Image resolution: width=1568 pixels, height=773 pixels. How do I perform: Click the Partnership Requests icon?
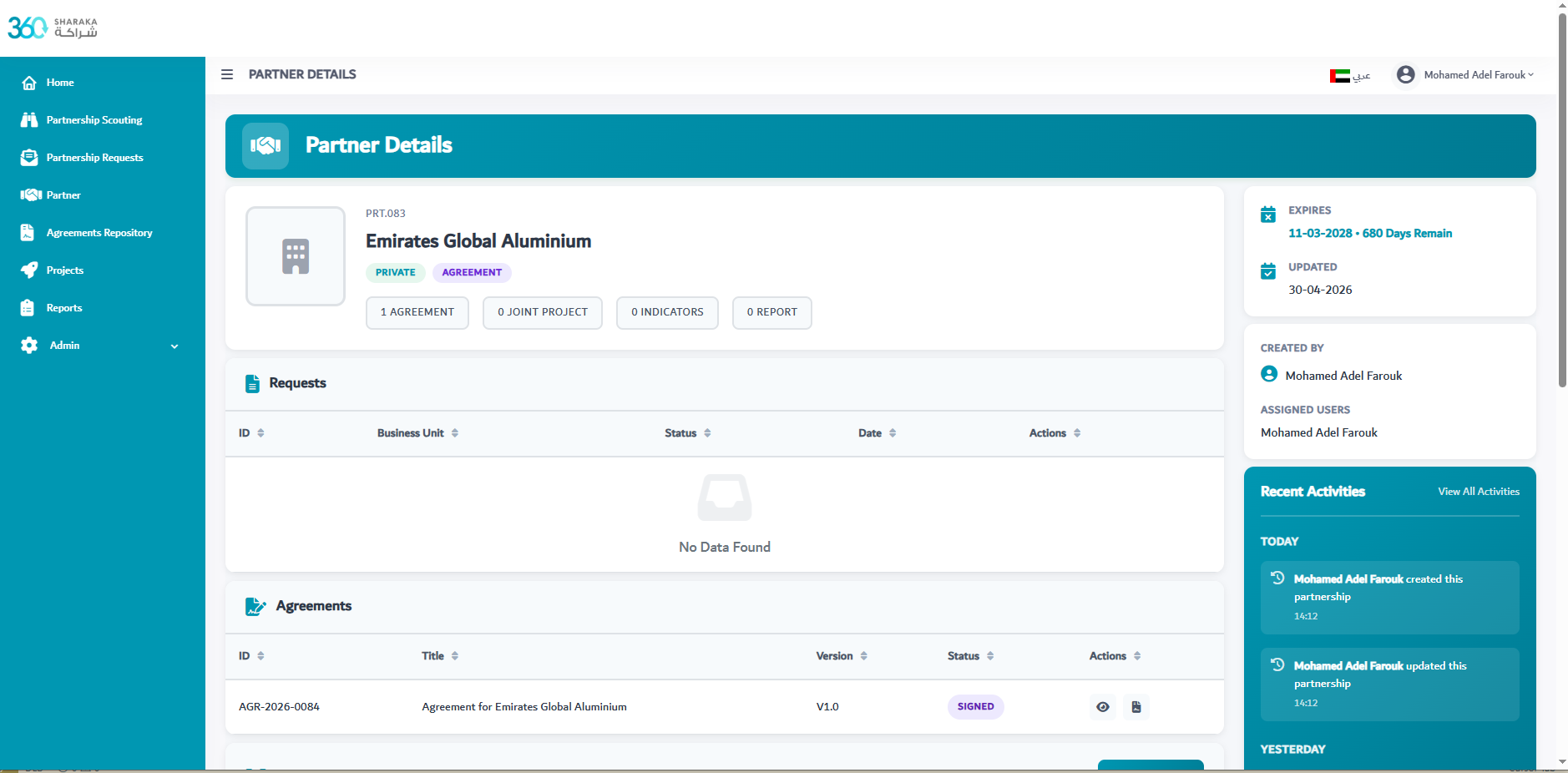29,158
